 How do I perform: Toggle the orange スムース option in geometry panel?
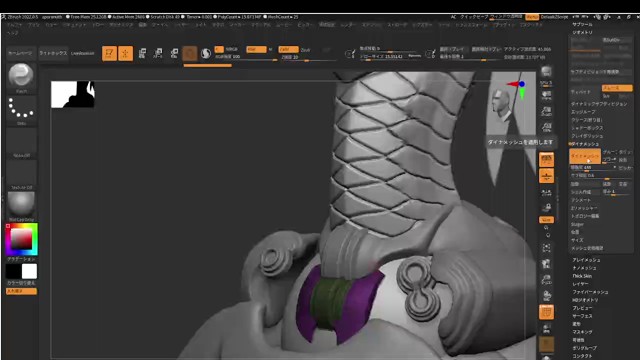click(x=617, y=88)
